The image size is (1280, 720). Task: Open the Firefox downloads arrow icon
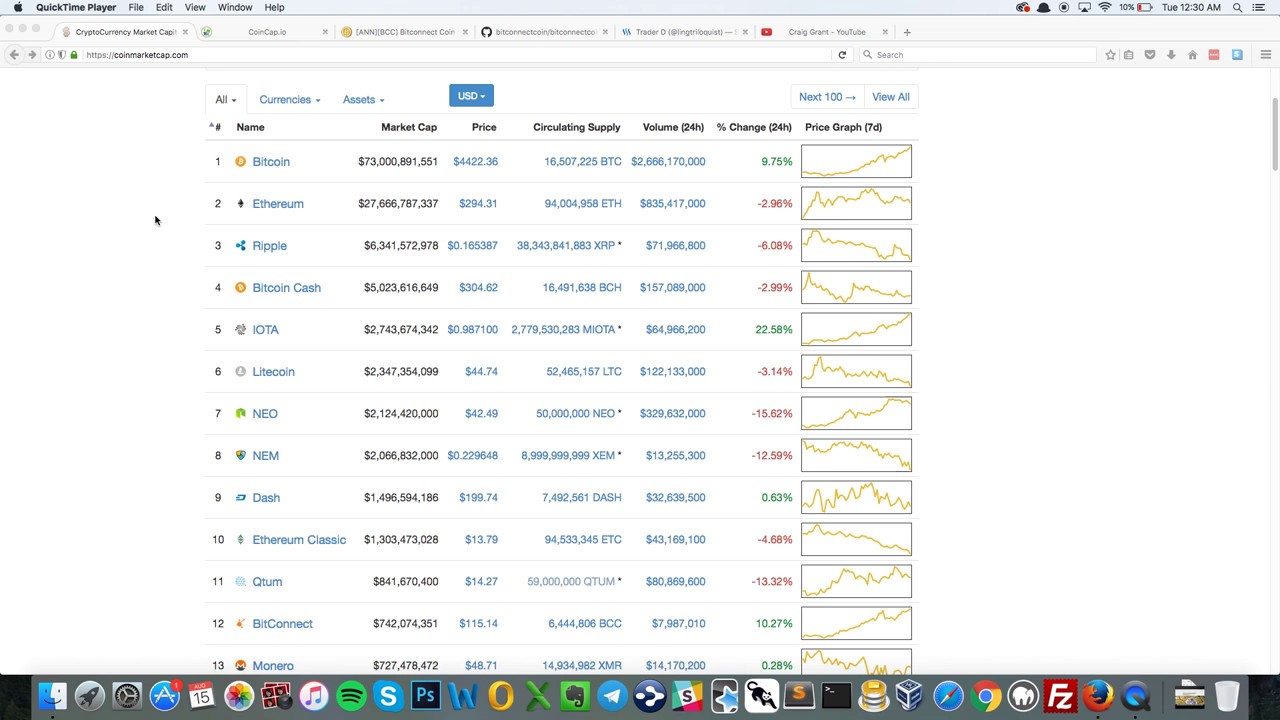(1171, 55)
